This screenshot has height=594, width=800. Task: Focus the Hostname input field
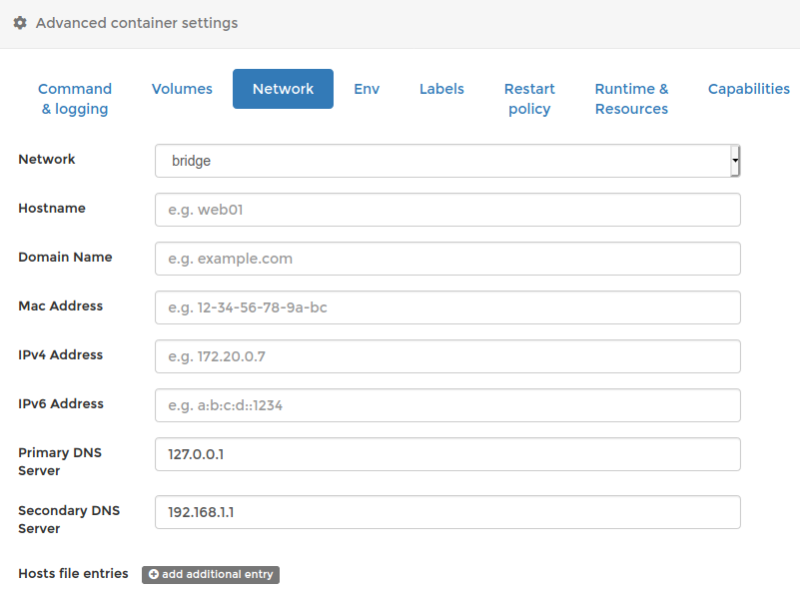click(447, 210)
